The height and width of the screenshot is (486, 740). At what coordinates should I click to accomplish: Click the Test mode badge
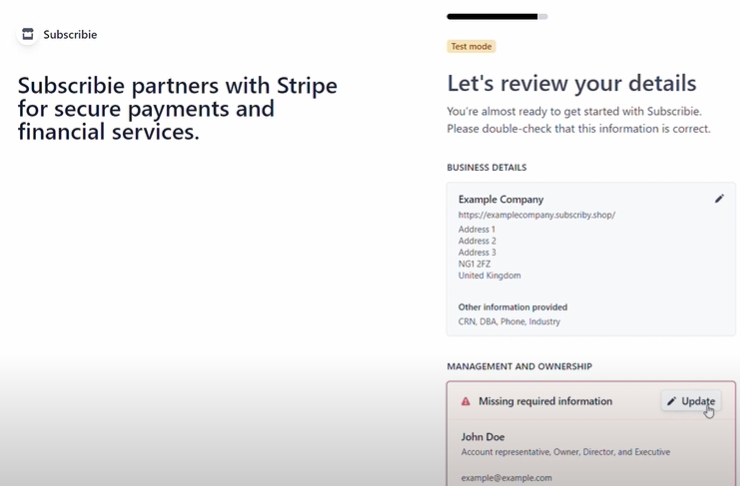point(471,46)
